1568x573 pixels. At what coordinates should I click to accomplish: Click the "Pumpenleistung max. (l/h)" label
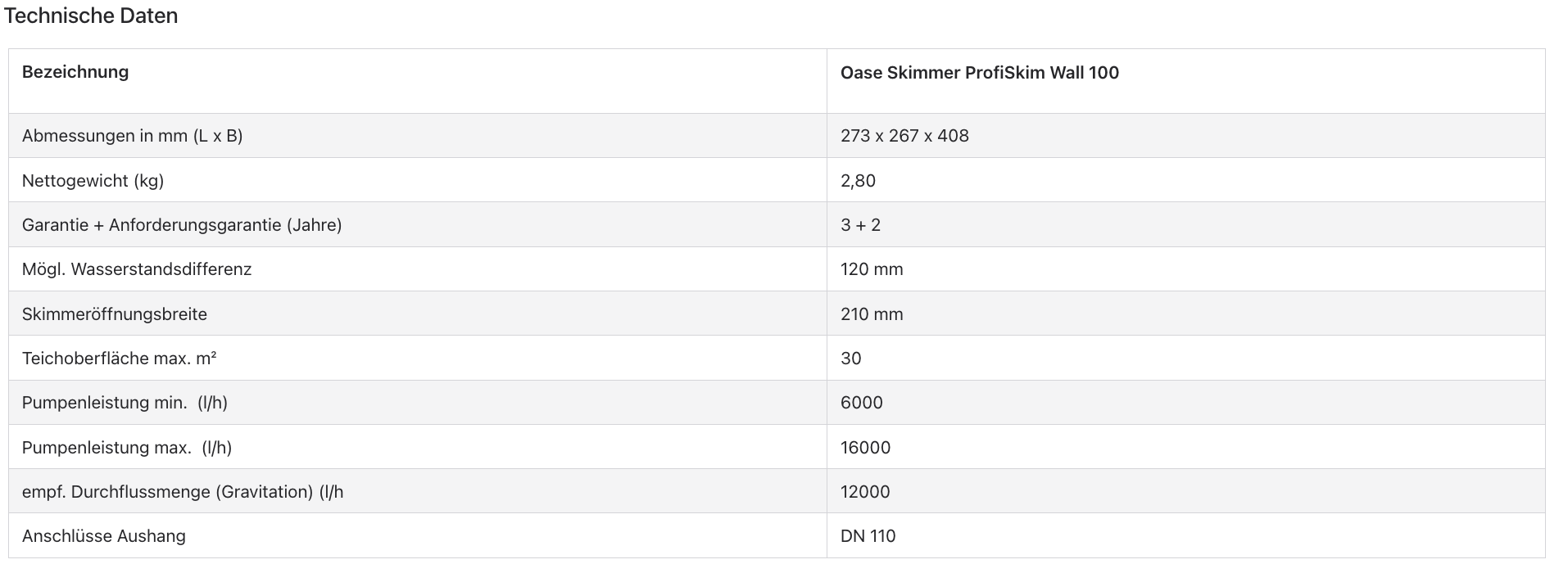[127, 448]
